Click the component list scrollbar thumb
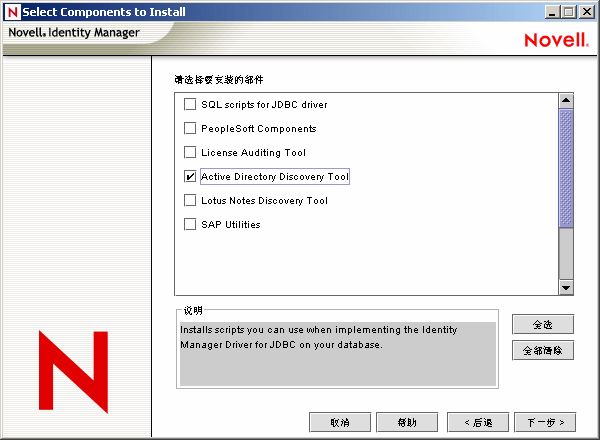Viewport: 600px width, 440px height. coord(566,168)
